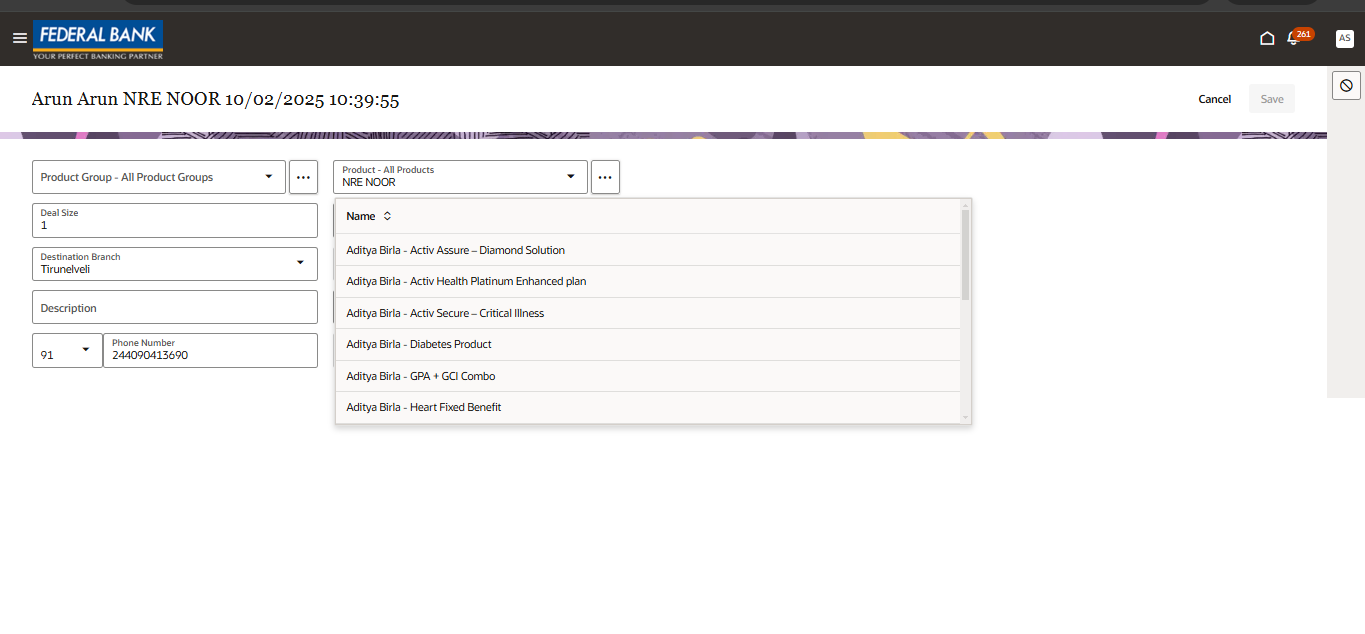
Task: Select Aditya Birla - GPA + GCI Combo
Action: pos(648,376)
